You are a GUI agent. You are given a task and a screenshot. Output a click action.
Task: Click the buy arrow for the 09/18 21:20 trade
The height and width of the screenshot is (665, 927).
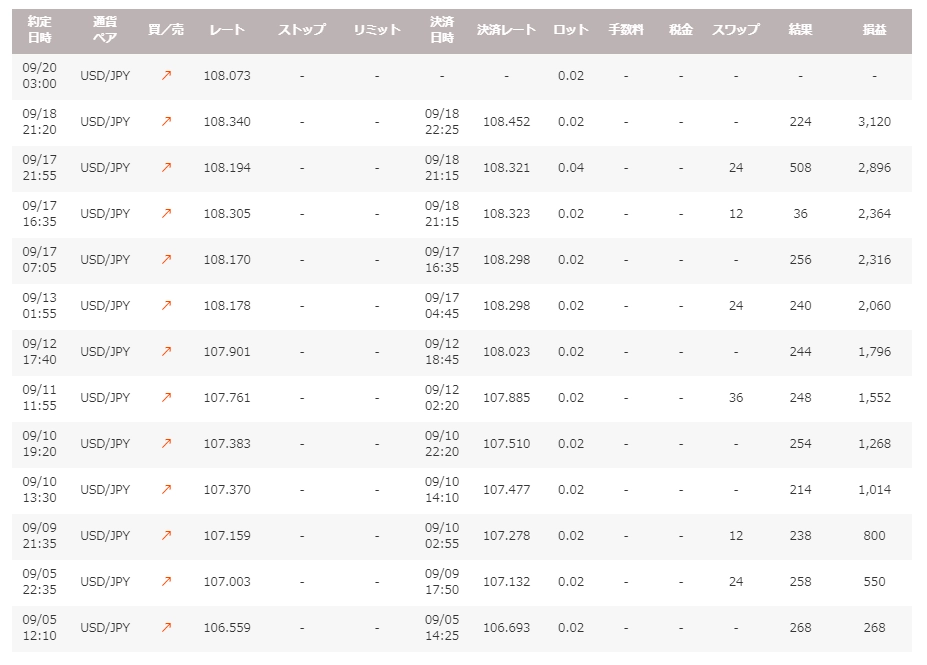pyautogui.click(x=166, y=121)
